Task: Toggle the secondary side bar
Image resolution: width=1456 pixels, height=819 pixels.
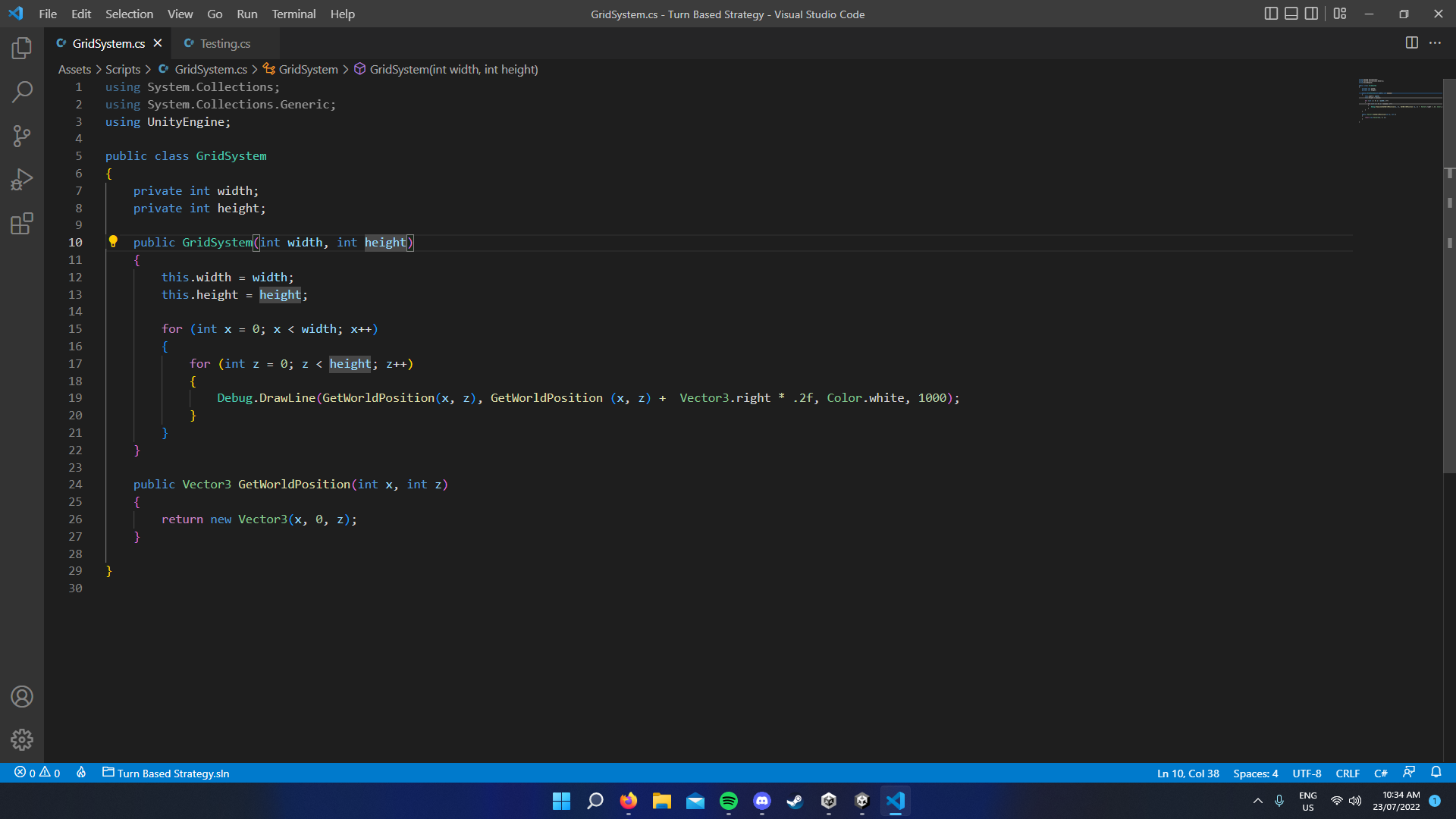Action: [x=1311, y=14]
